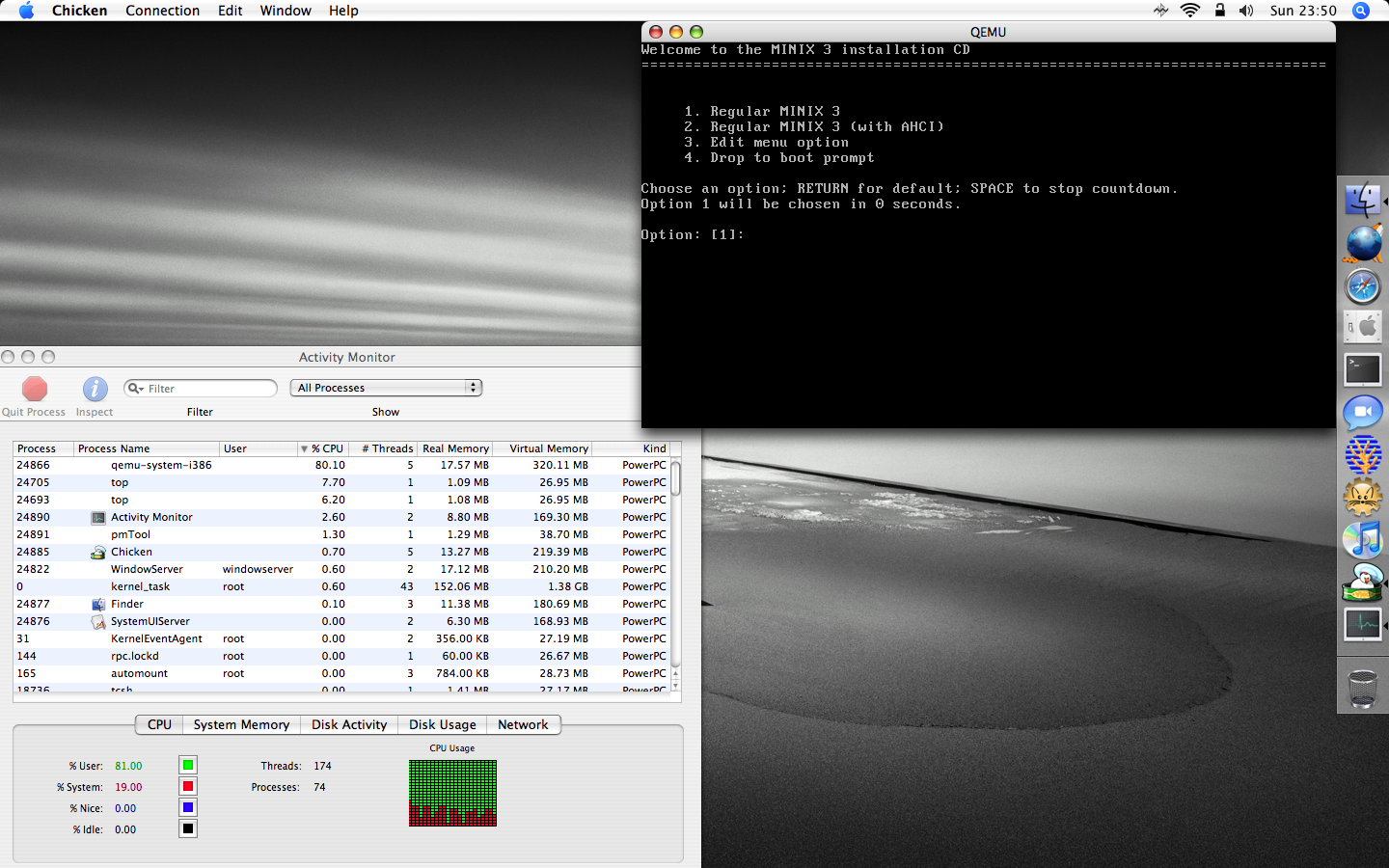
Task: Select the Network tab
Action: click(x=523, y=724)
